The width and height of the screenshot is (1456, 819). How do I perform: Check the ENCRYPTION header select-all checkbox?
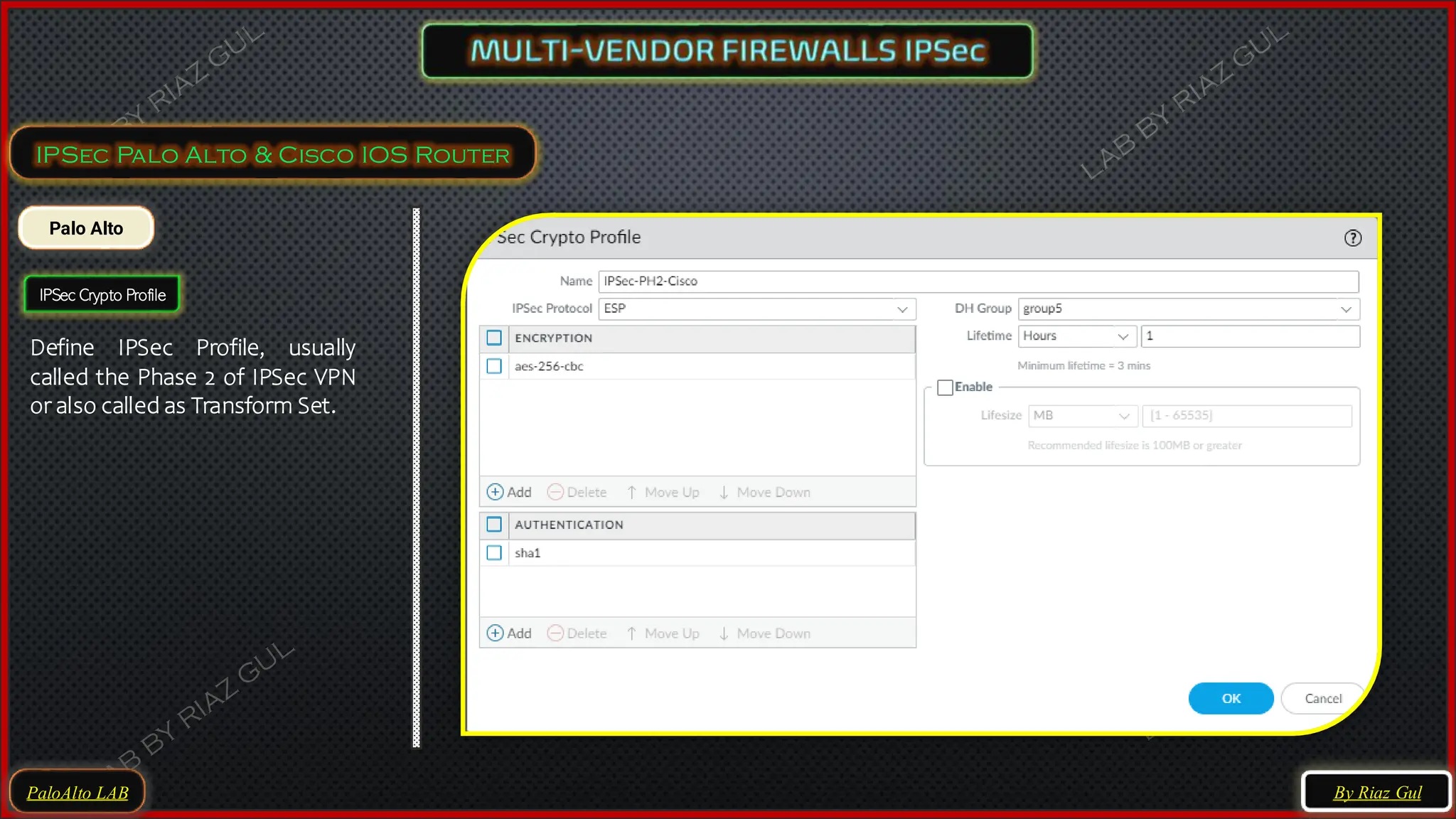coord(494,338)
